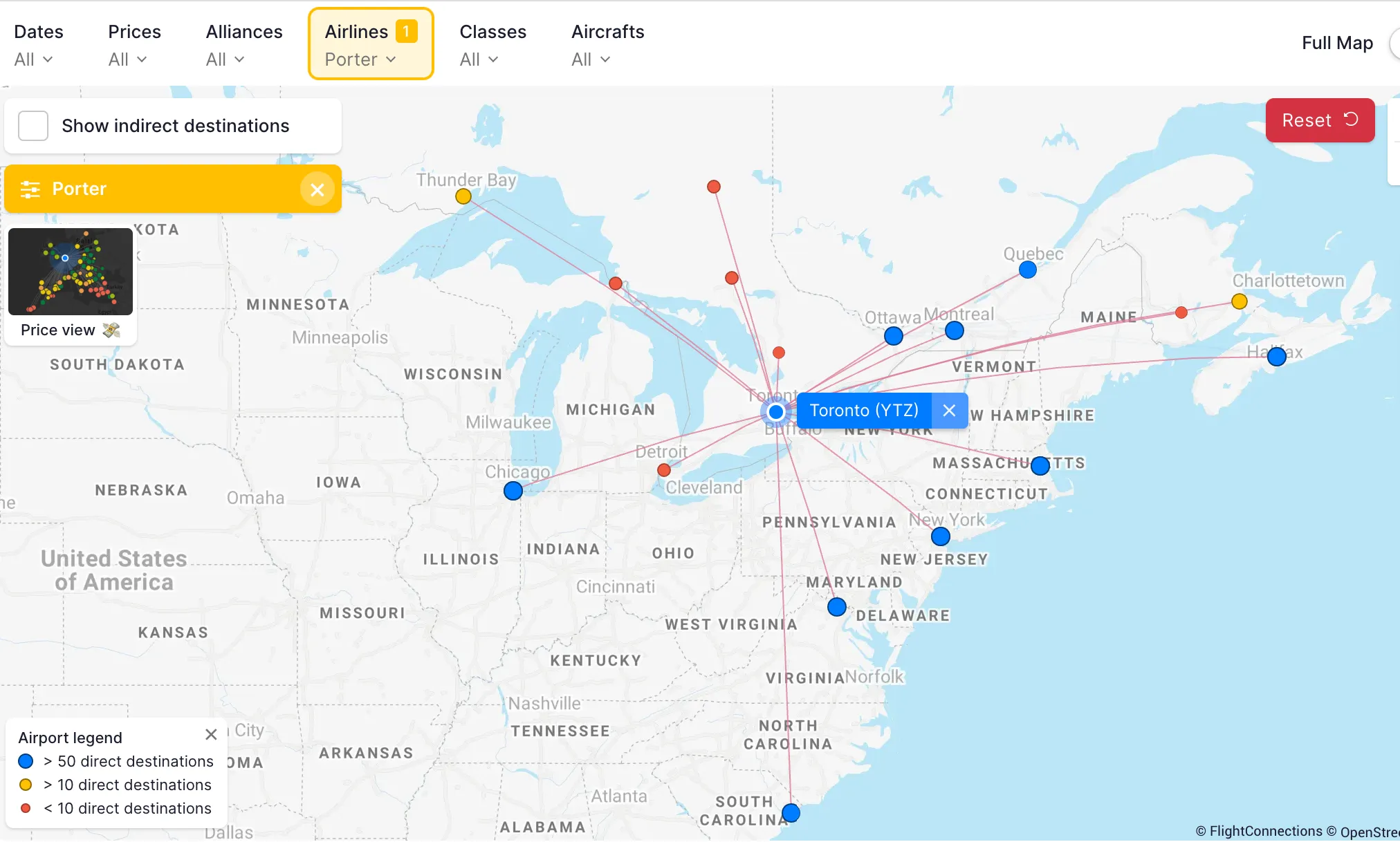Switch to Price view thumbnail

[71, 272]
